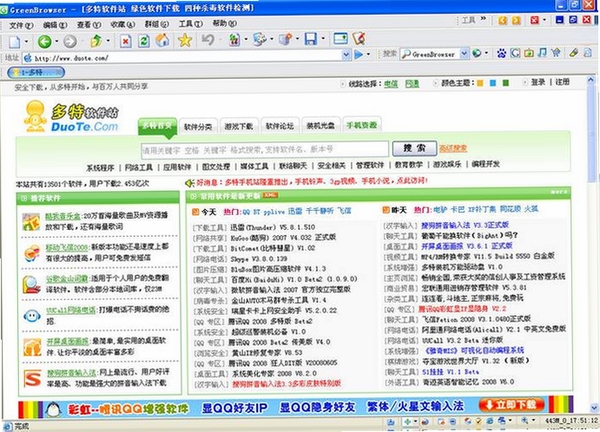The height and width of the screenshot is (432, 600).
Task: Go back to the previous page
Action: [44, 41]
